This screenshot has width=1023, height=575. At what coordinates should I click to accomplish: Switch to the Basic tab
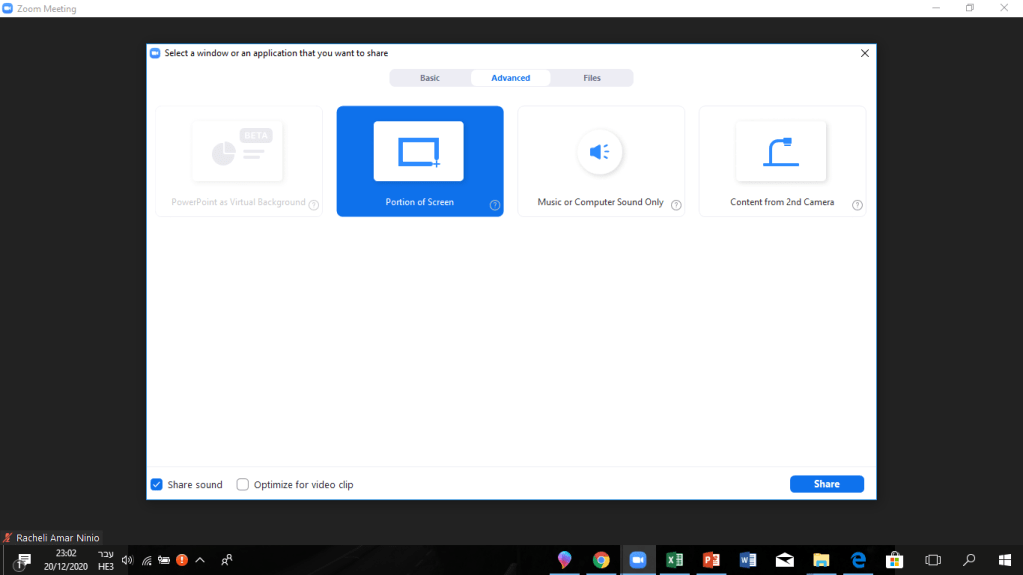coord(429,78)
